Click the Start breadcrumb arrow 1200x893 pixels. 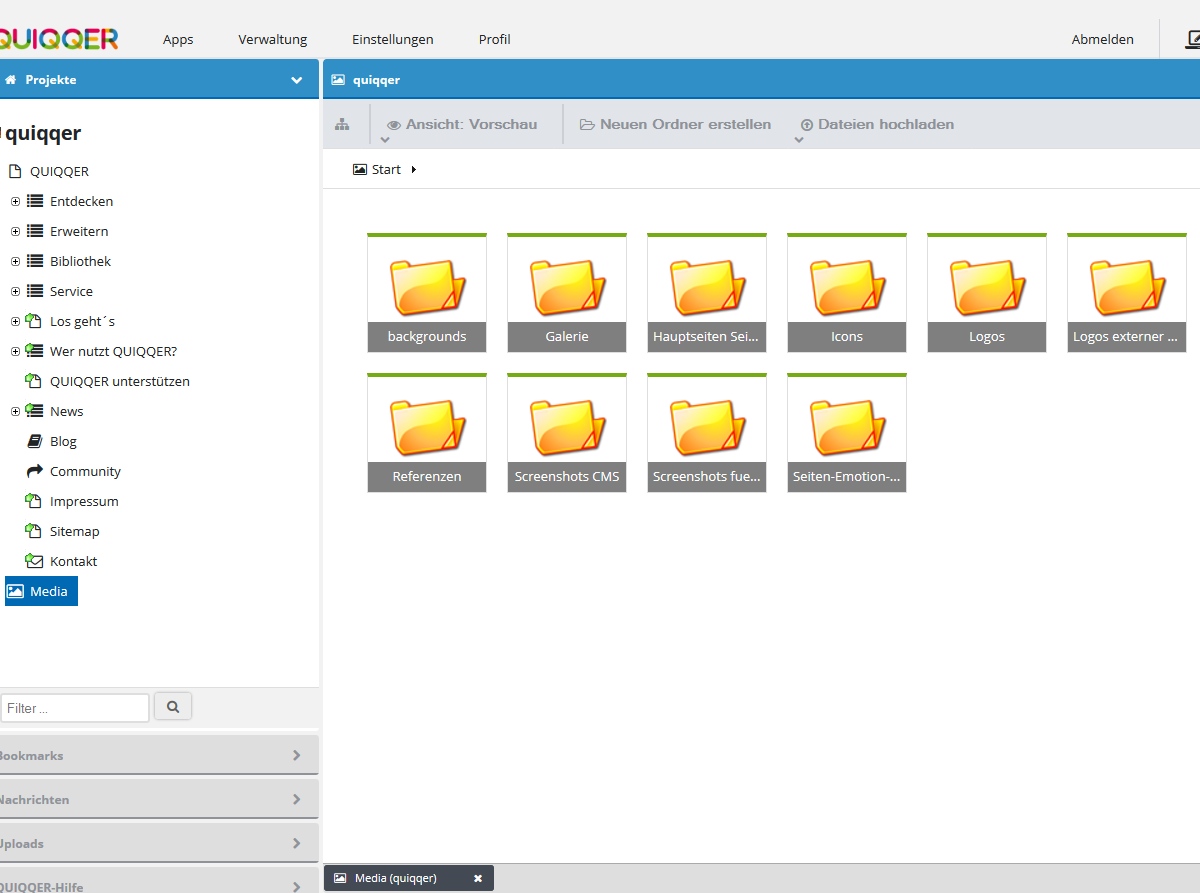414,170
